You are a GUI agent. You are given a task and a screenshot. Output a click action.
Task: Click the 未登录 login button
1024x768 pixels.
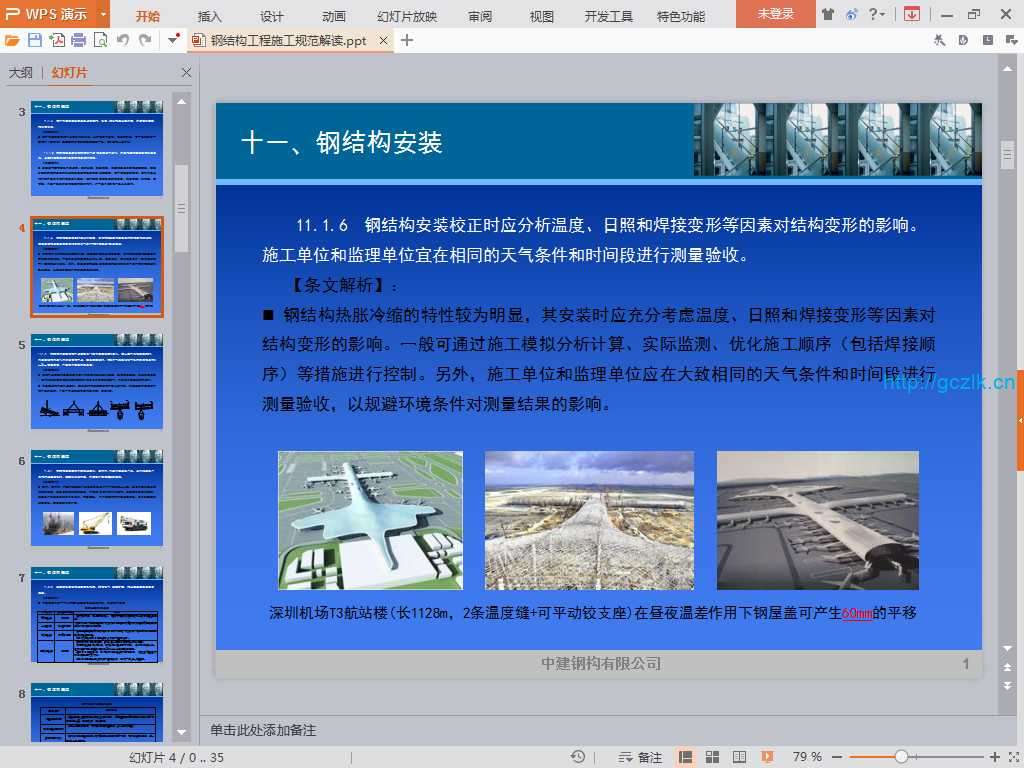point(775,14)
